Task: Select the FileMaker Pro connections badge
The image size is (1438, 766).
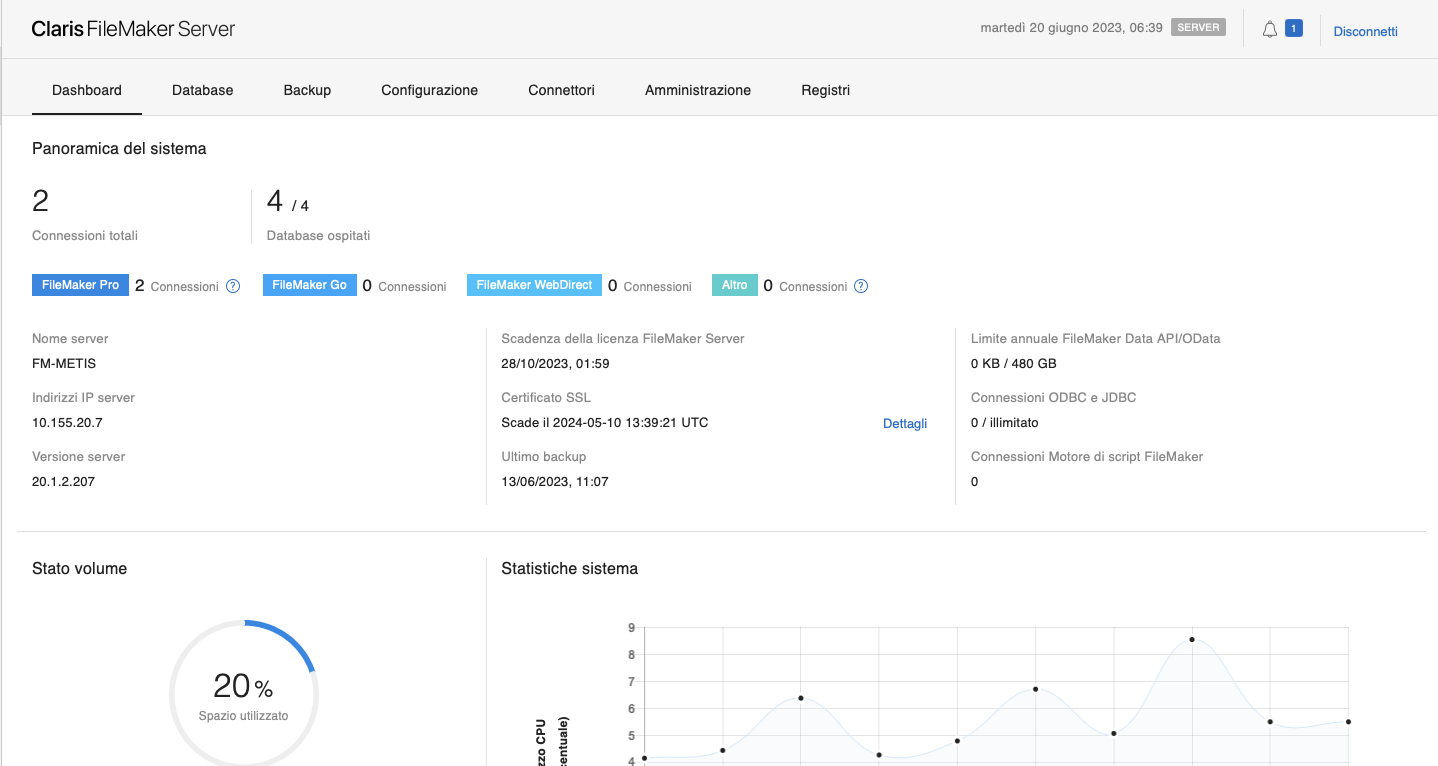Action: coord(80,285)
